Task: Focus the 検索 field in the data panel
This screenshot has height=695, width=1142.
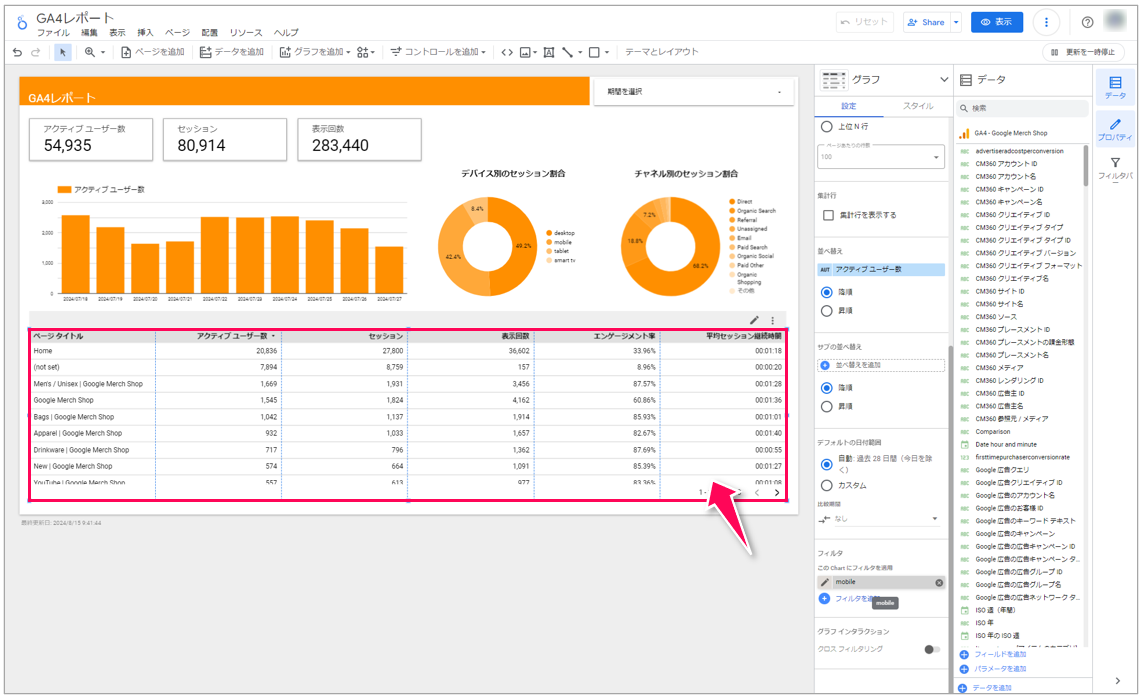Action: [x=1022, y=108]
